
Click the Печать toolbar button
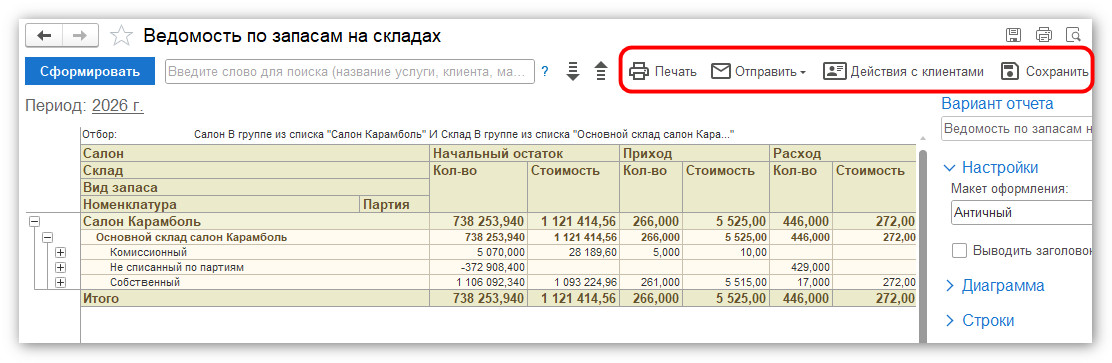pyautogui.click(x=663, y=72)
